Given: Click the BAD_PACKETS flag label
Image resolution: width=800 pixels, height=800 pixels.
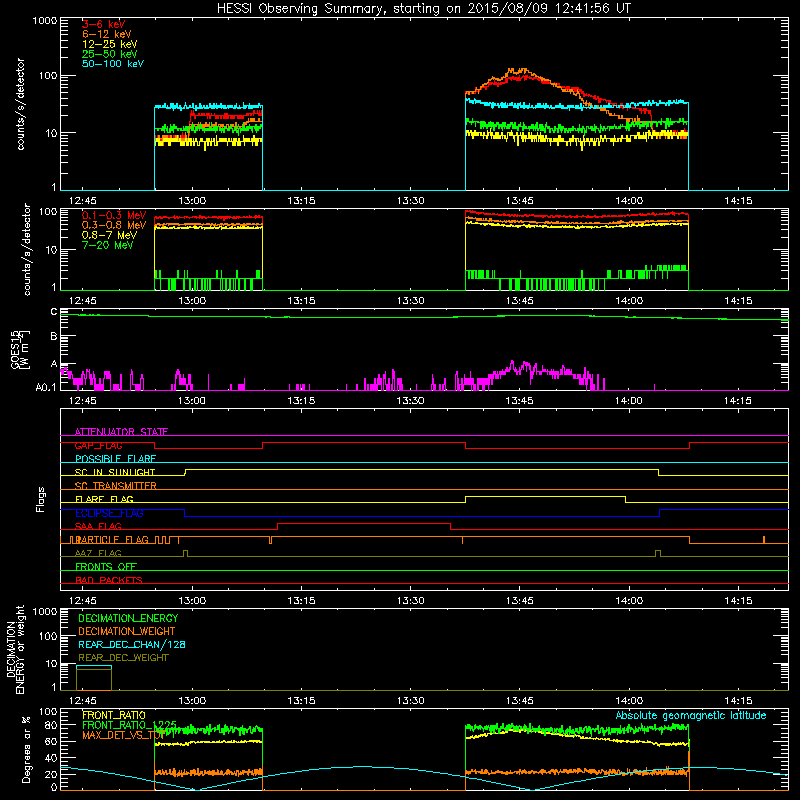Looking at the screenshot, I should (109, 580).
